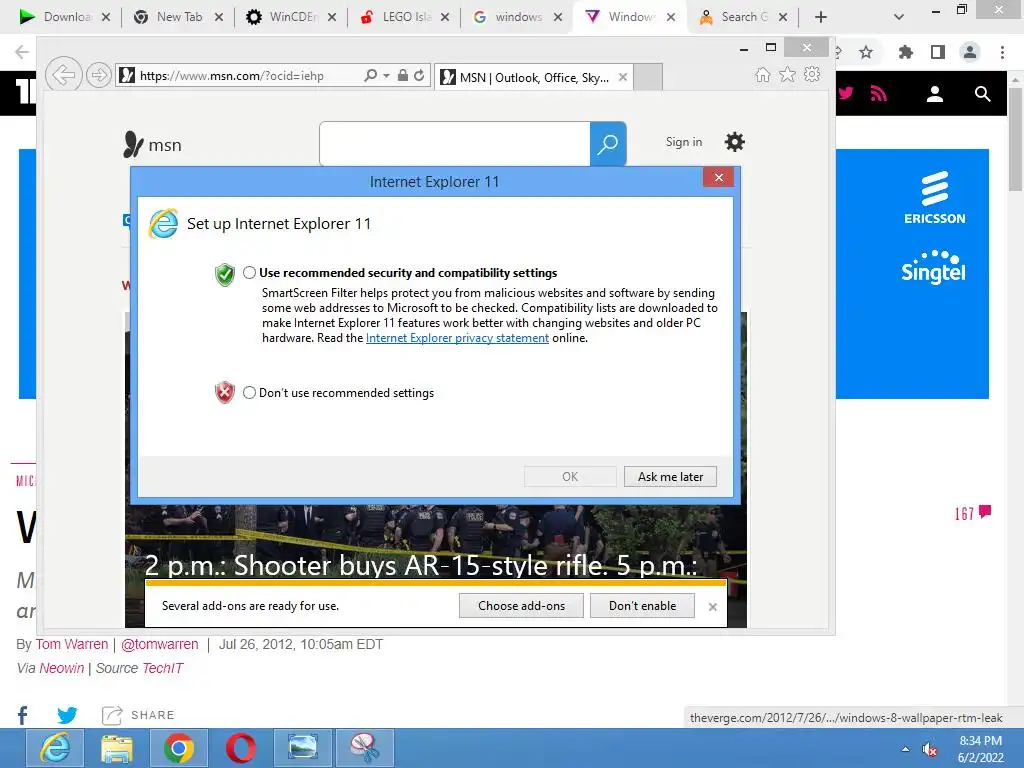Screen dimensions: 1024x768
Task: Share article on Facebook icon
Action: tap(23, 715)
